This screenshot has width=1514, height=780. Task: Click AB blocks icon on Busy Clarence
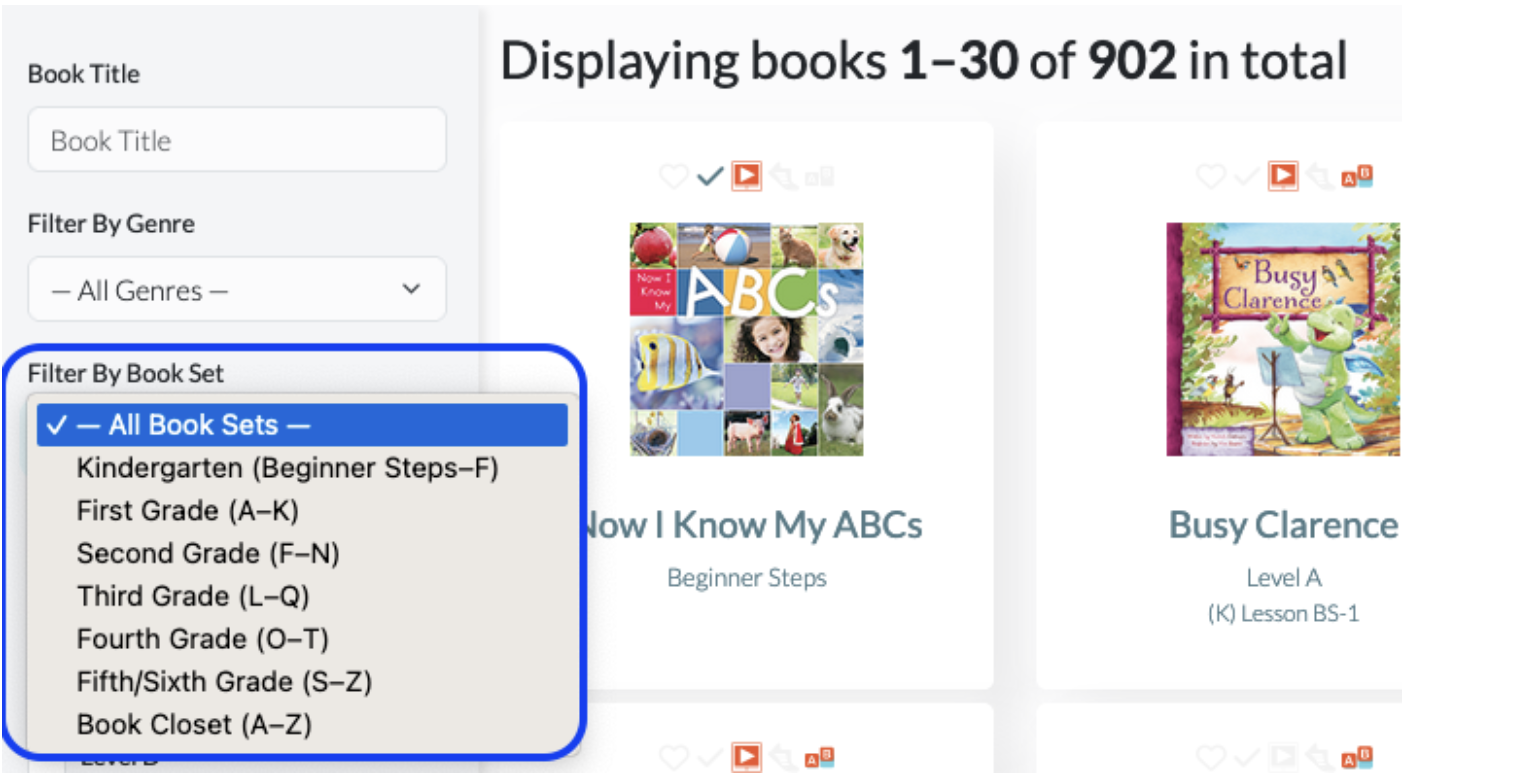click(x=1357, y=177)
